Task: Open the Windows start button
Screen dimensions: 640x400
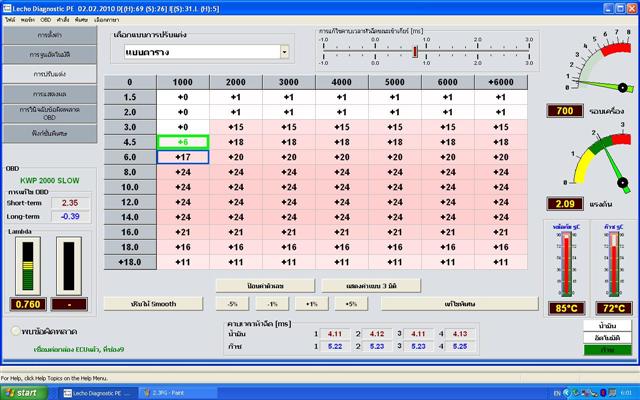Action: (24, 393)
